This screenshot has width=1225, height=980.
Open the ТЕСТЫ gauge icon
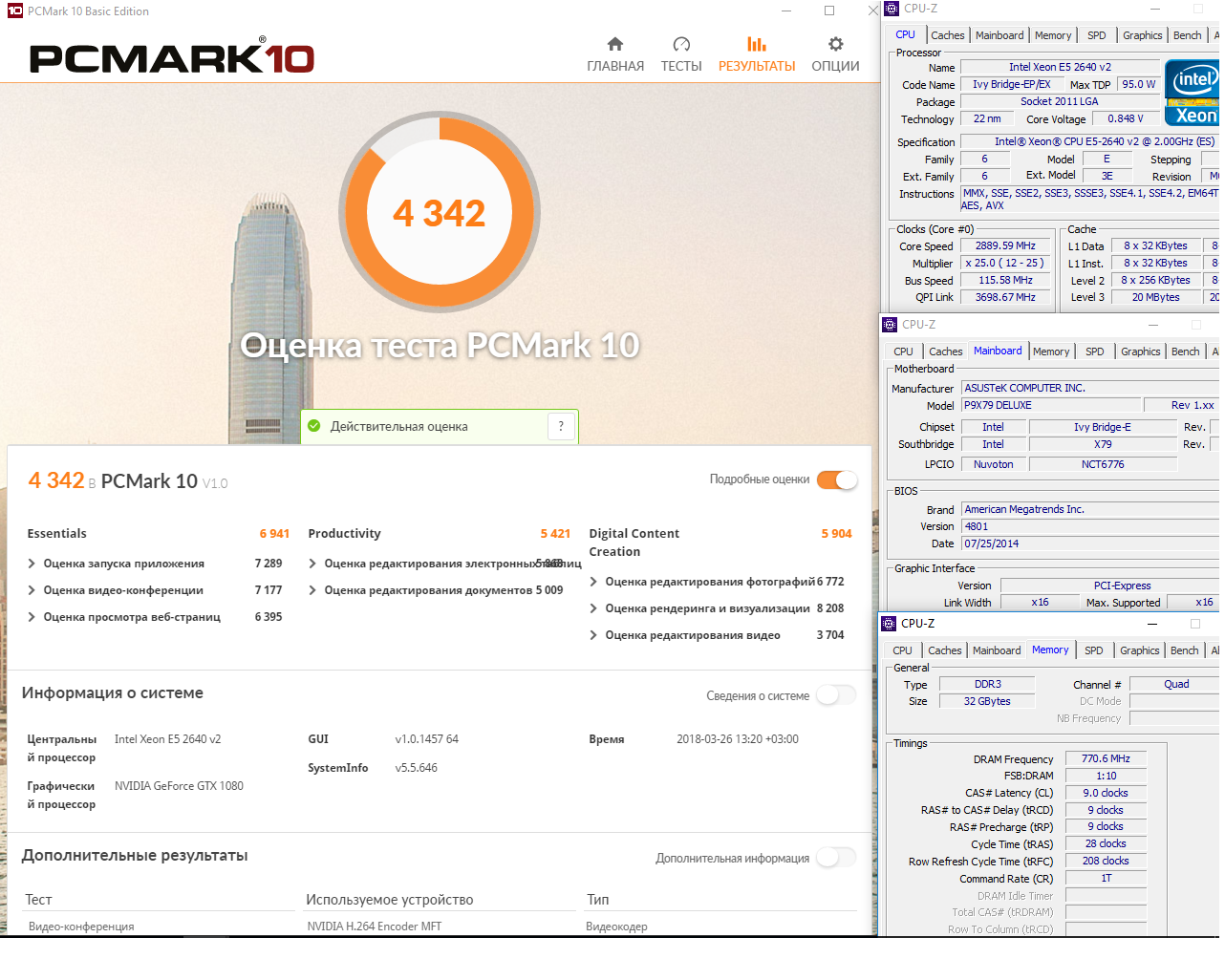pyautogui.click(x=681, y=44)
